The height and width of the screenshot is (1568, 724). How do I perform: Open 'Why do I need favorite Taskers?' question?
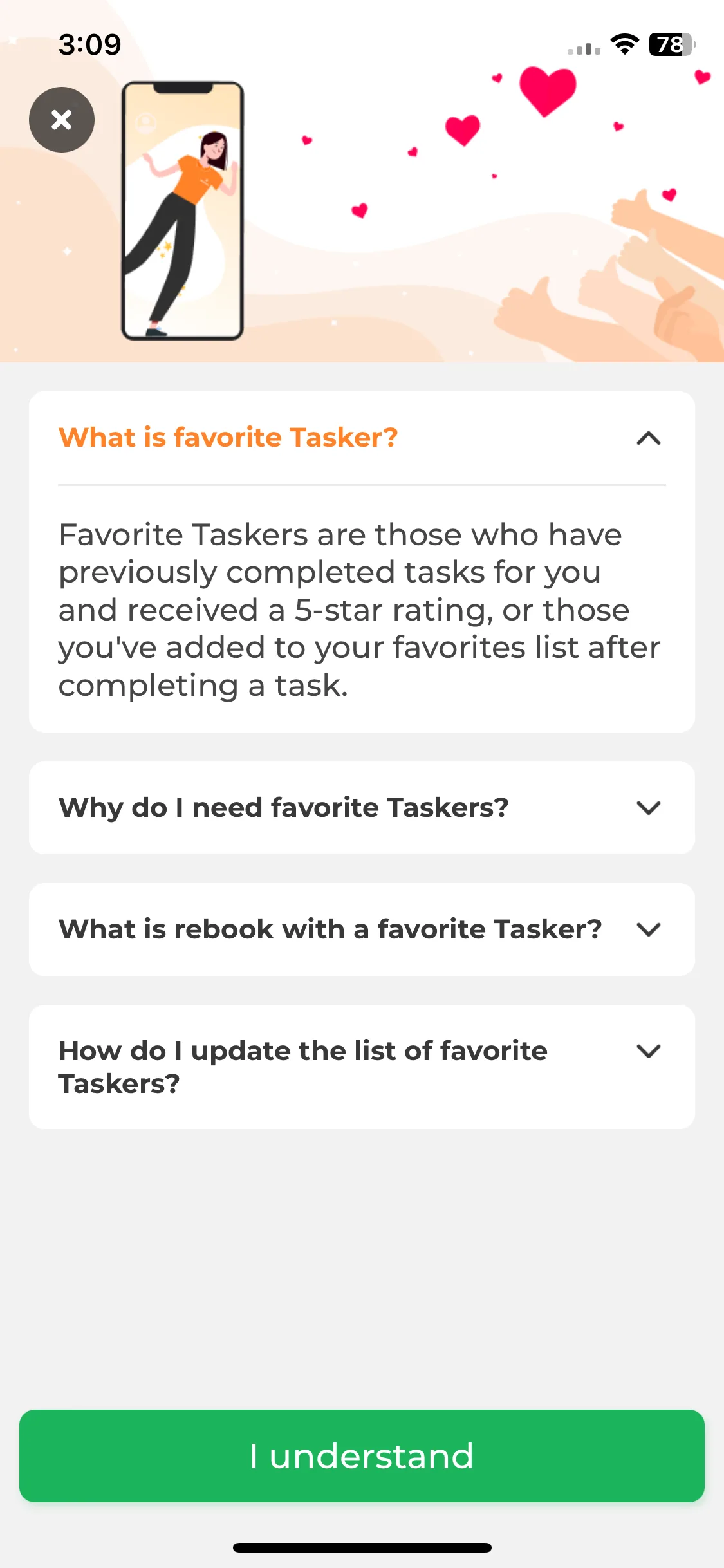tap(362, 808)
